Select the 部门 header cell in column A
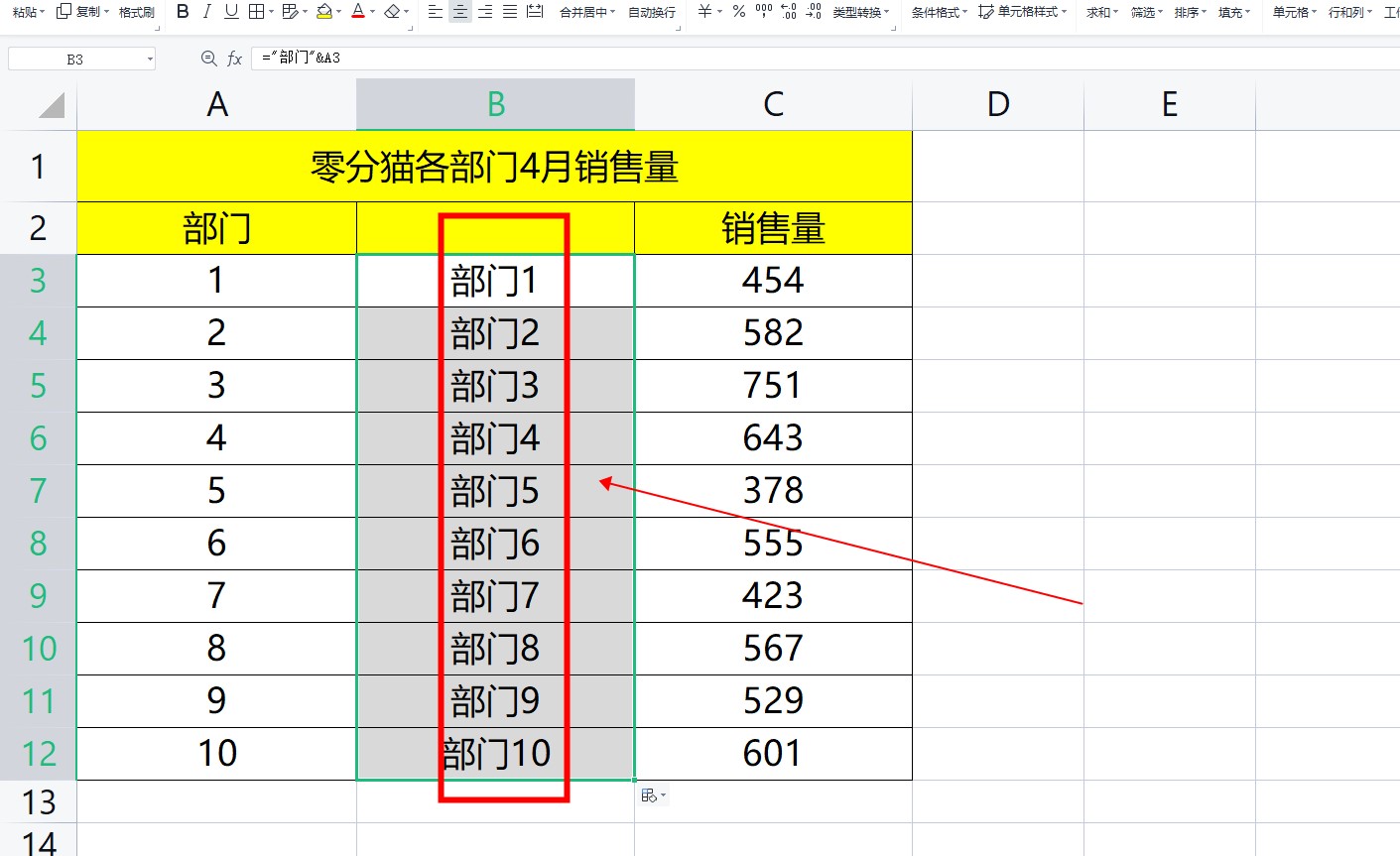The image size is (1400, 856). 216,228
